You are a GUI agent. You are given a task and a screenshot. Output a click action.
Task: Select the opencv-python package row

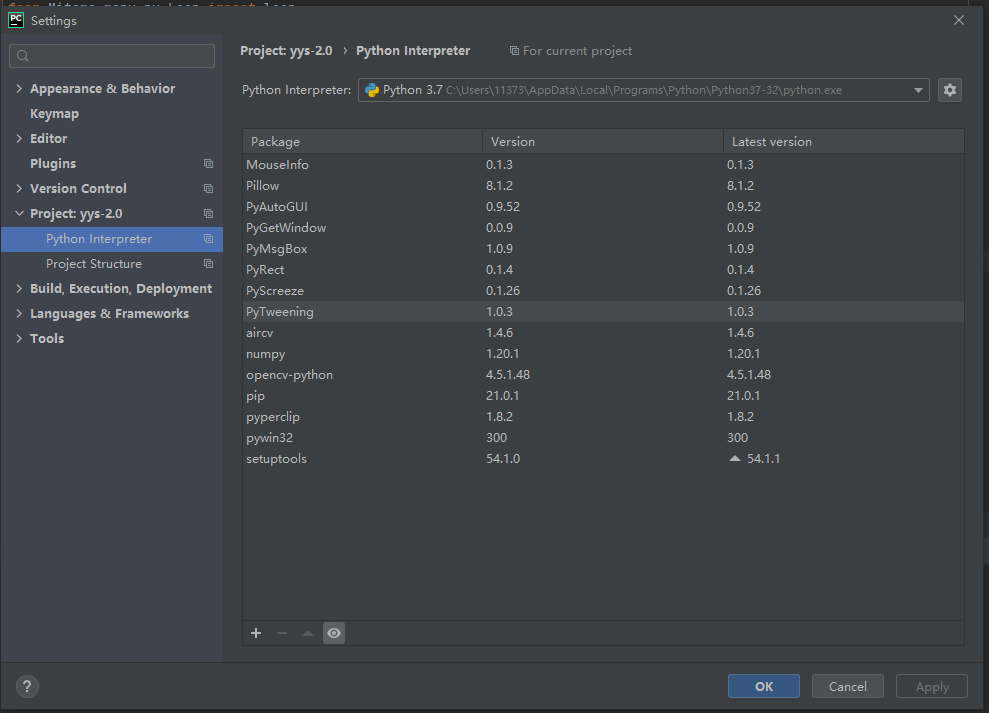604,375
